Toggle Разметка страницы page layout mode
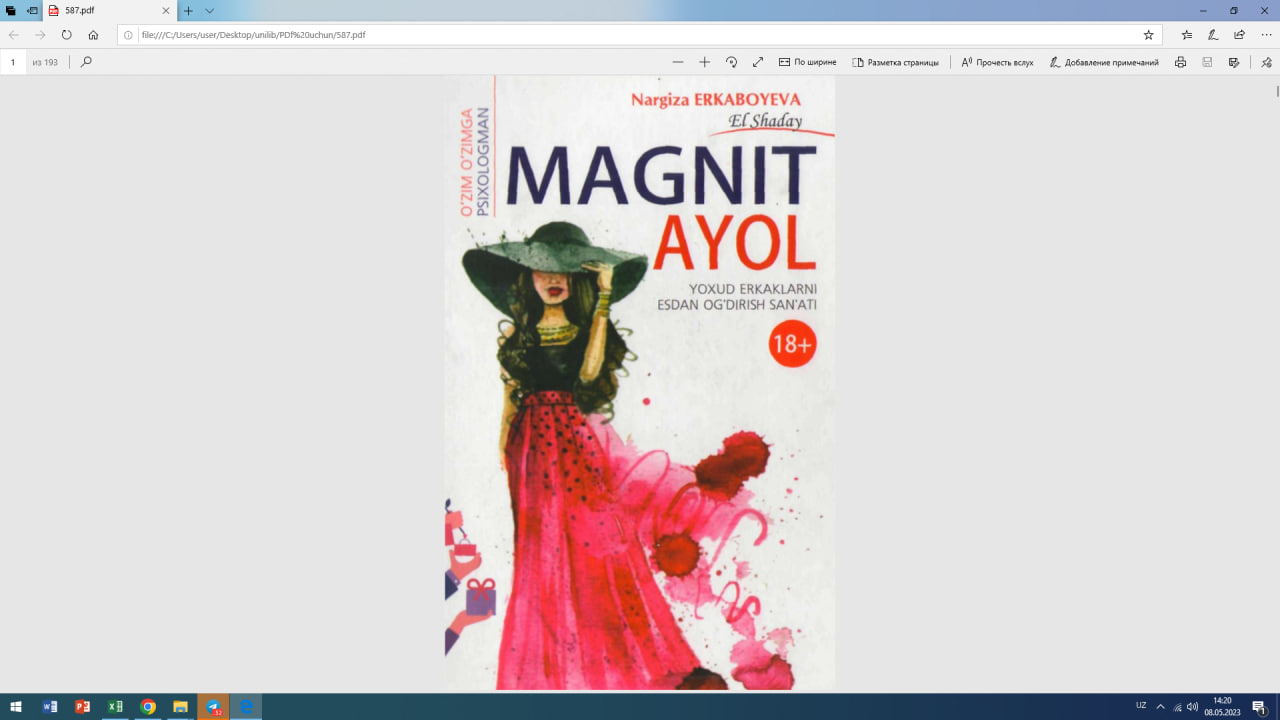This screenshot has height=720, width=1280. click(x=897, y=61)
